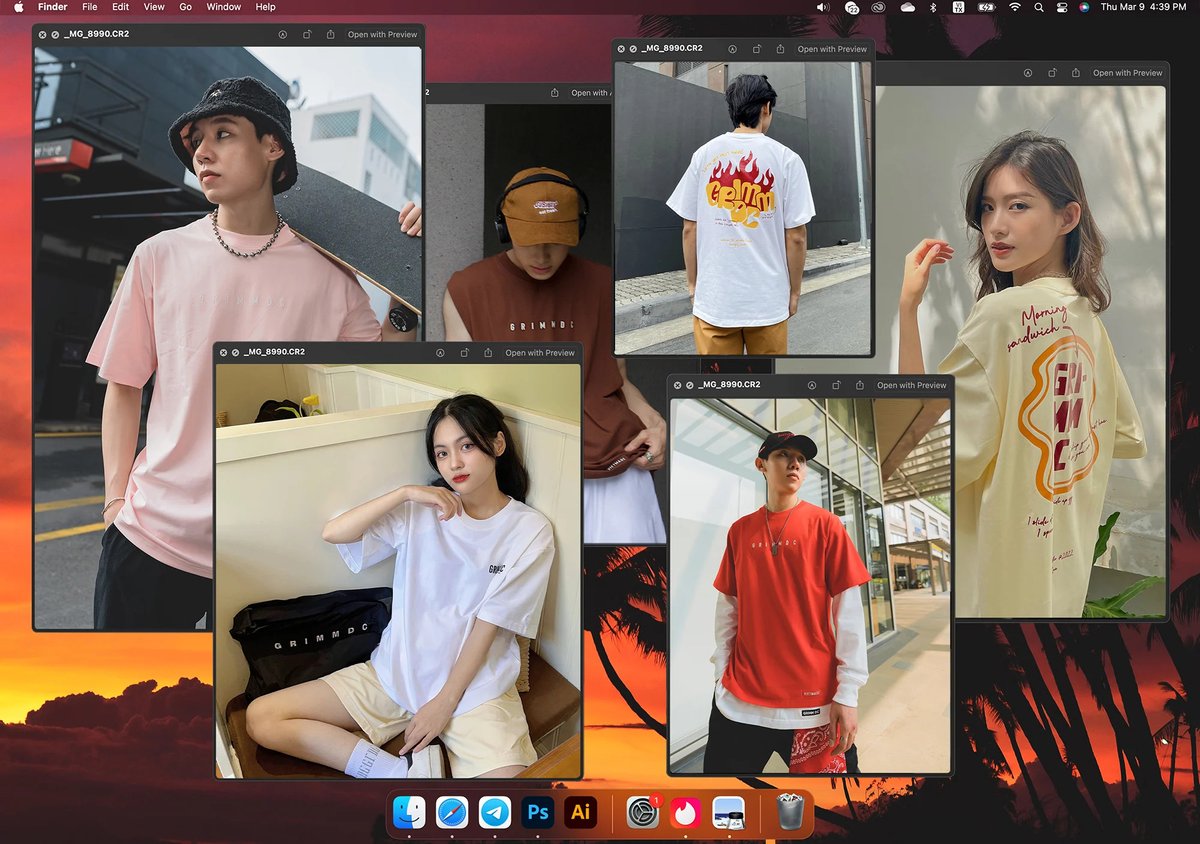Viewport: 1200px width, 844px height.
Task: Open Telegram in the Dock
Action: click(495, 812)
